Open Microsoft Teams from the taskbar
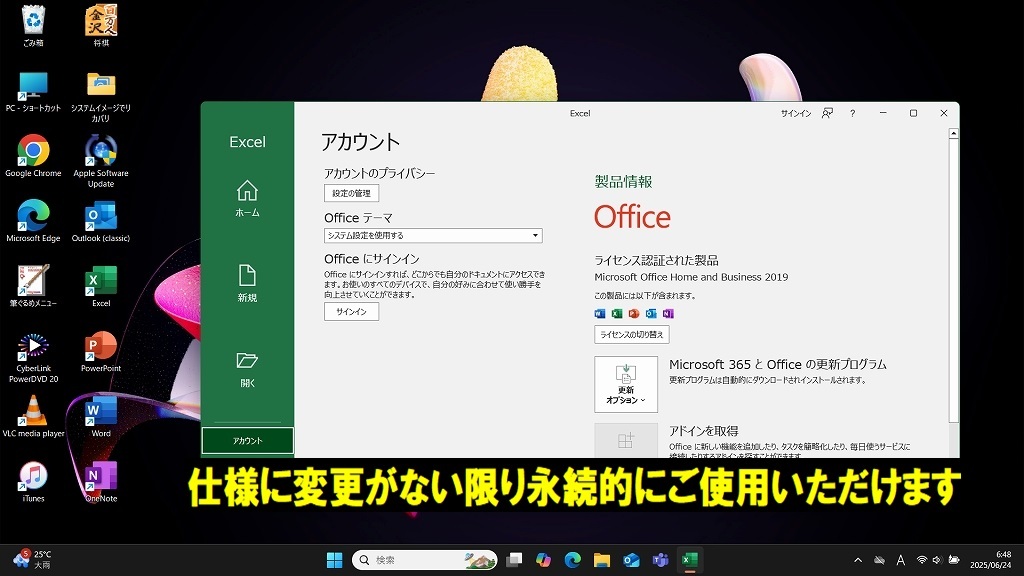The height and width of the screenshot is (576, 1024). 661,560
